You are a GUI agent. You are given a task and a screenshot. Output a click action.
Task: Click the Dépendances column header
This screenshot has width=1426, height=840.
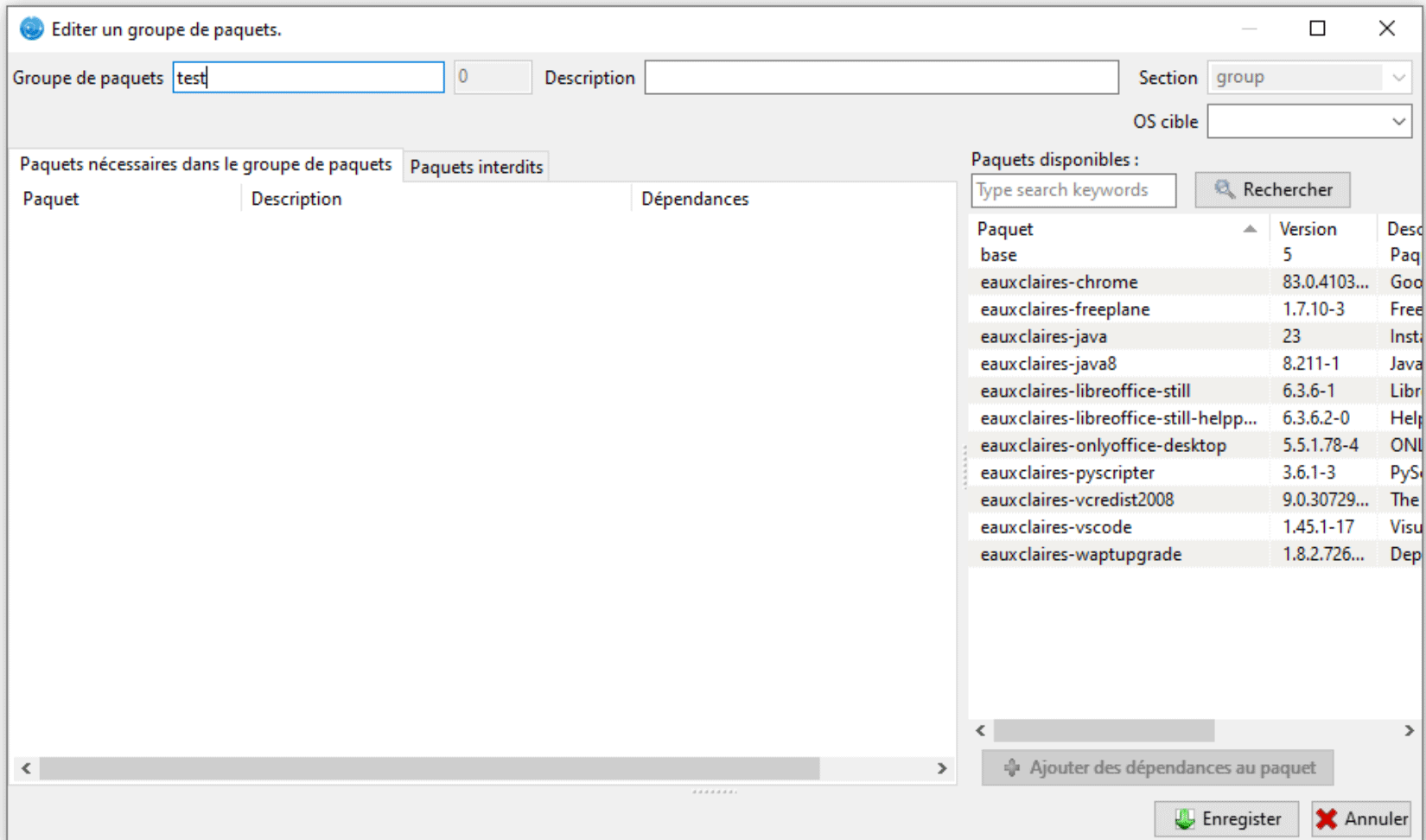[x=695, y=199]
